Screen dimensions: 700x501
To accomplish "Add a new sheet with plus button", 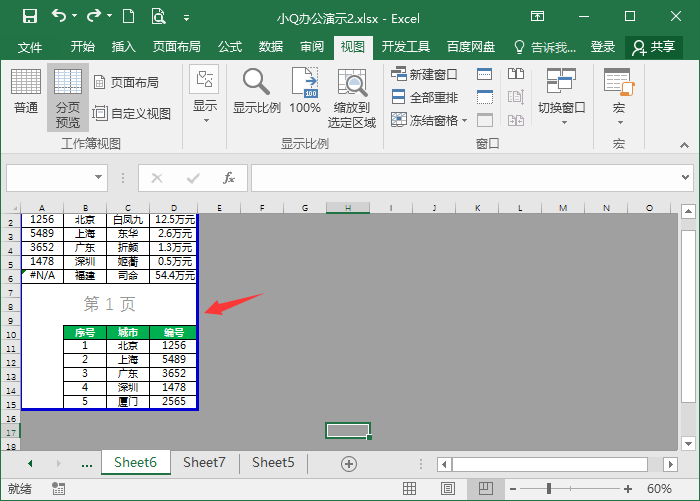I will [349, 463].
